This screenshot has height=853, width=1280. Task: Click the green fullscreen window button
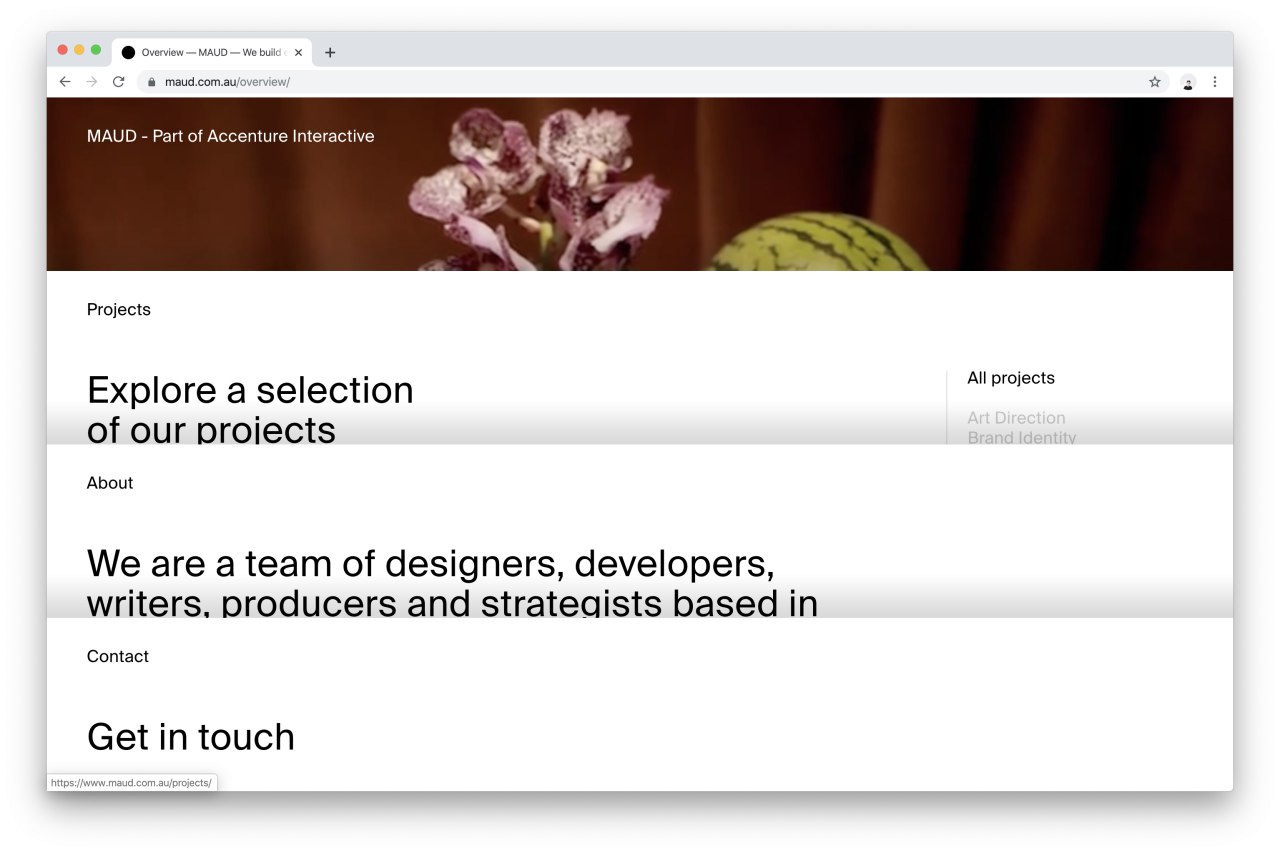[x=96, y=50]
